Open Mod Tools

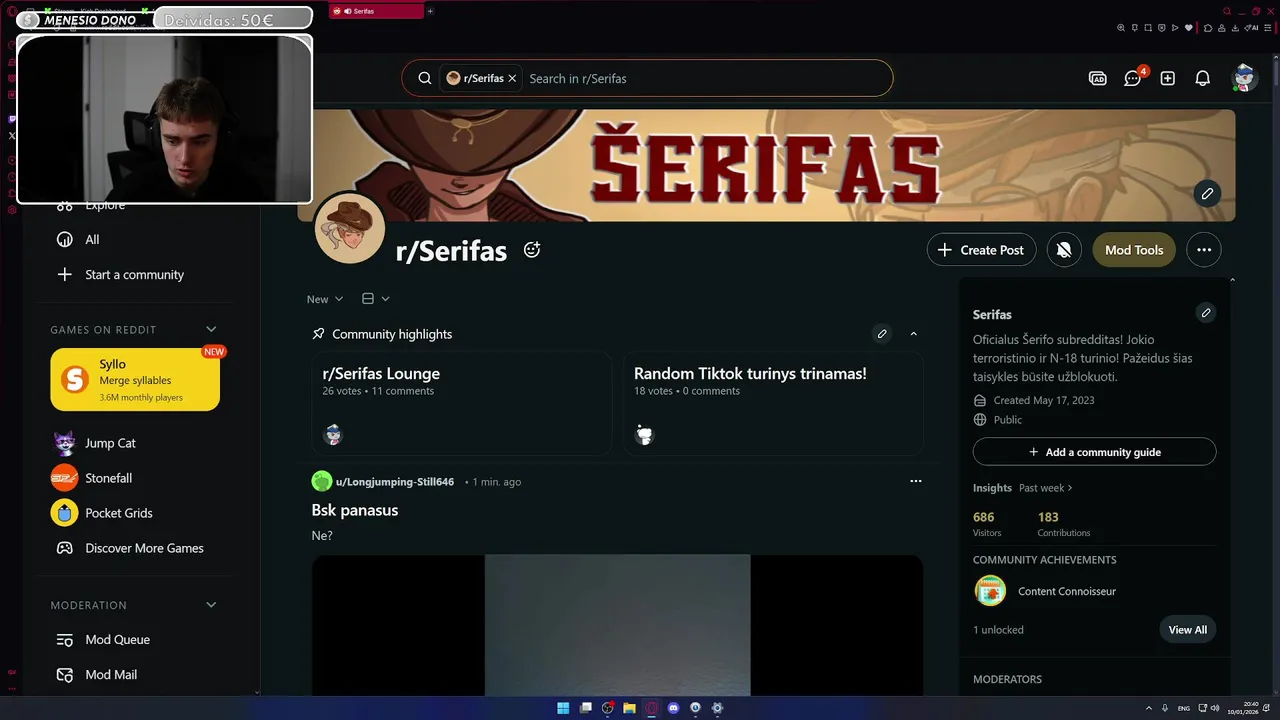click(1134, 250)
